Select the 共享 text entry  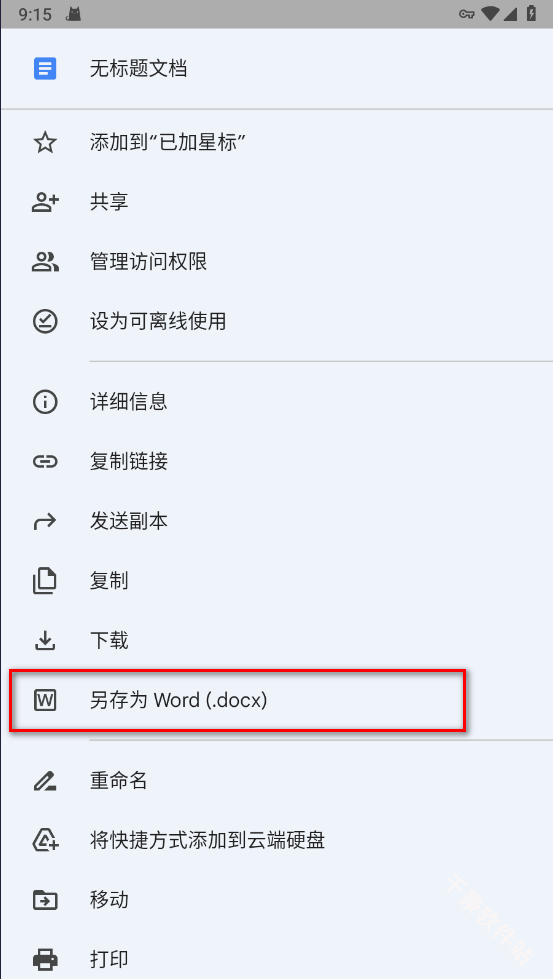pyautogui.click(x=109, y=202)
